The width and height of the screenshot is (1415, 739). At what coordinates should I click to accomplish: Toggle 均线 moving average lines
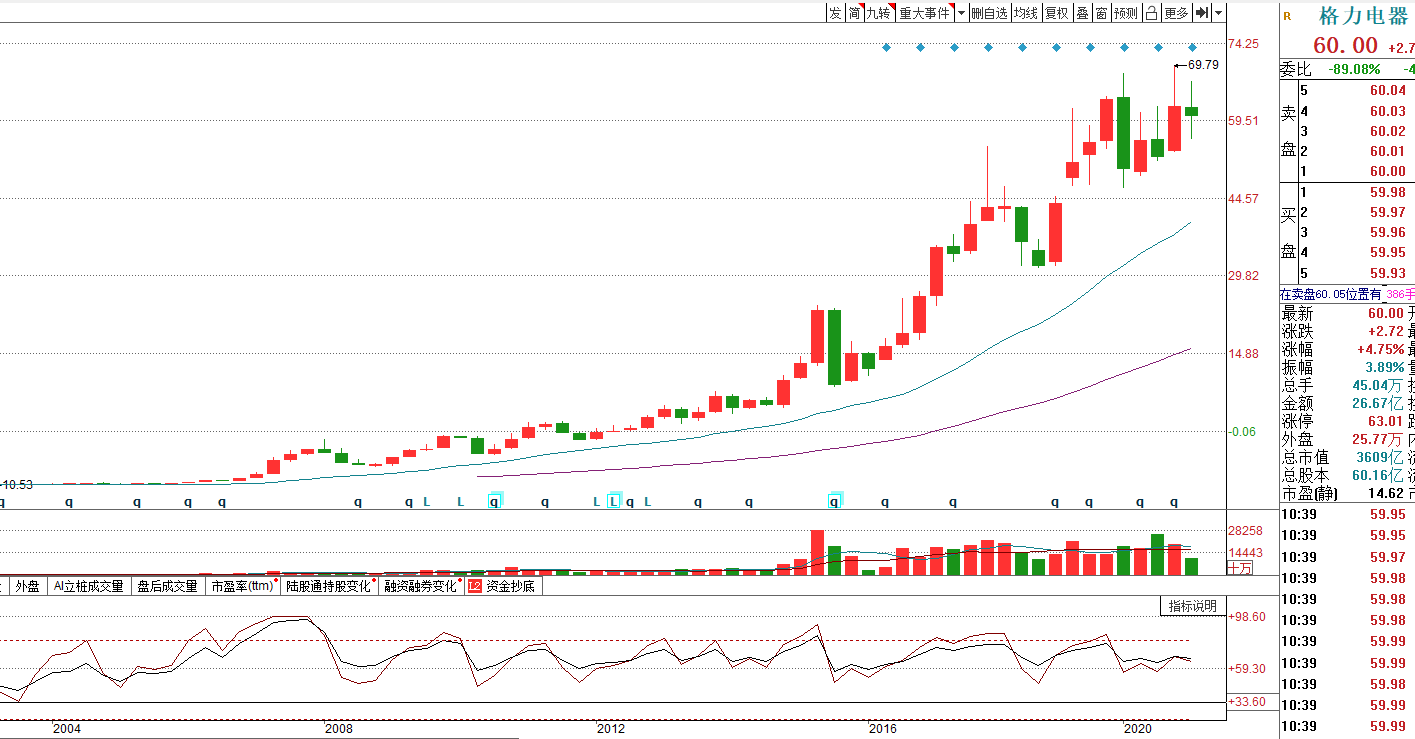pos(1025,13)
